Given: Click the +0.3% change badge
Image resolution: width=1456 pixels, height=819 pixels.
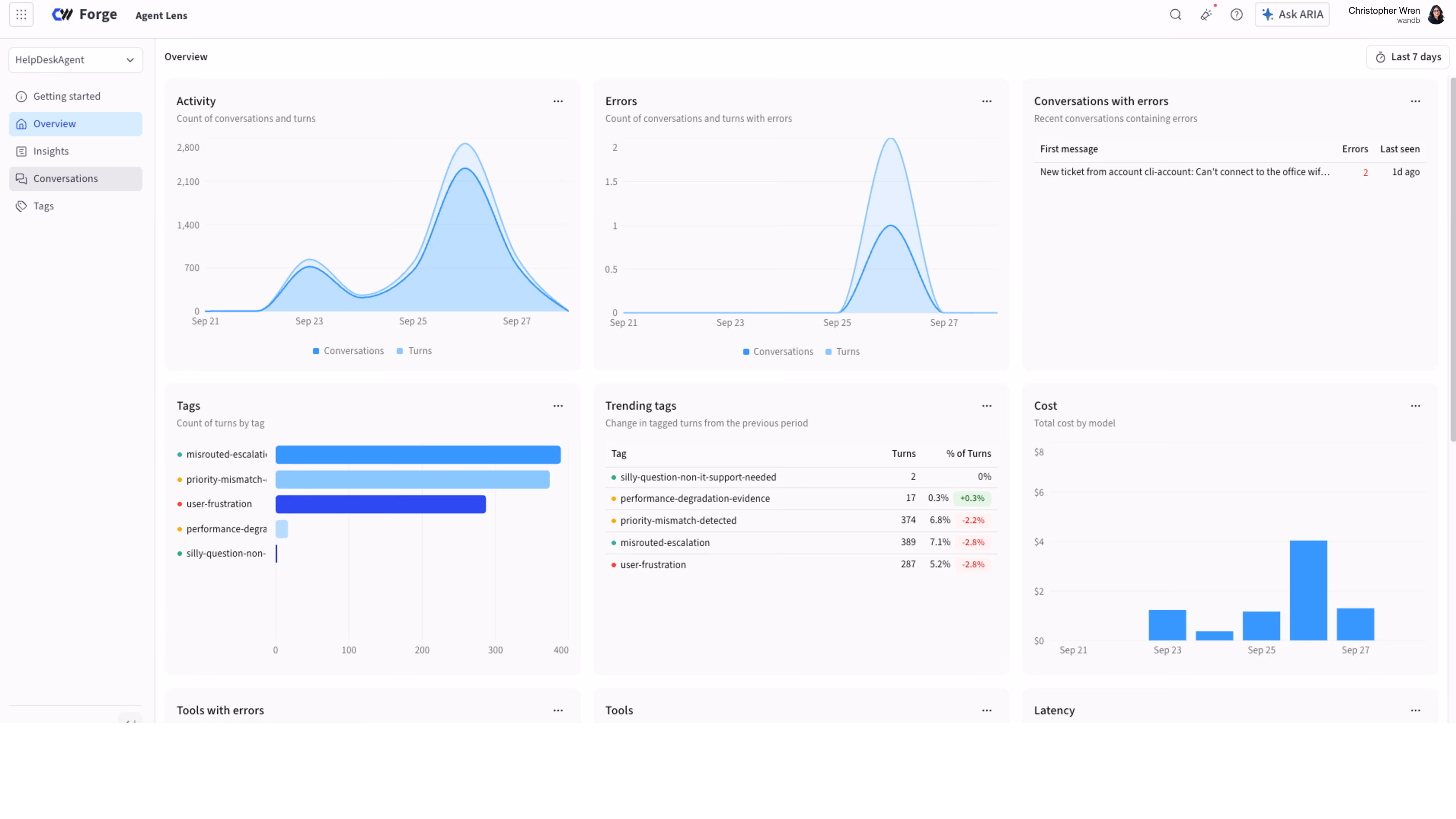Looking at the screenshot, I should pyautogui.click(x=972, y=498).
